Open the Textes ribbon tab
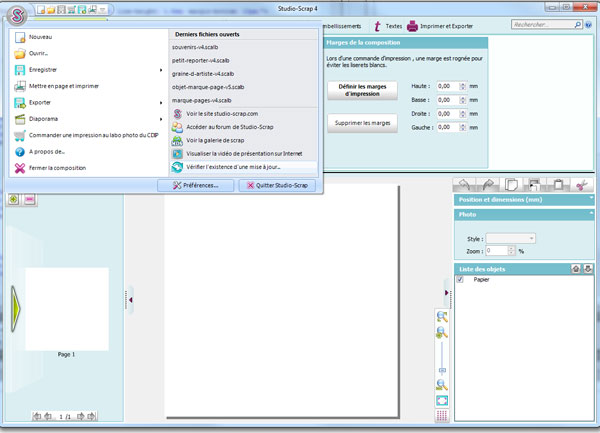This screenshot has height=433, width=600. click(x=388, y=26)
